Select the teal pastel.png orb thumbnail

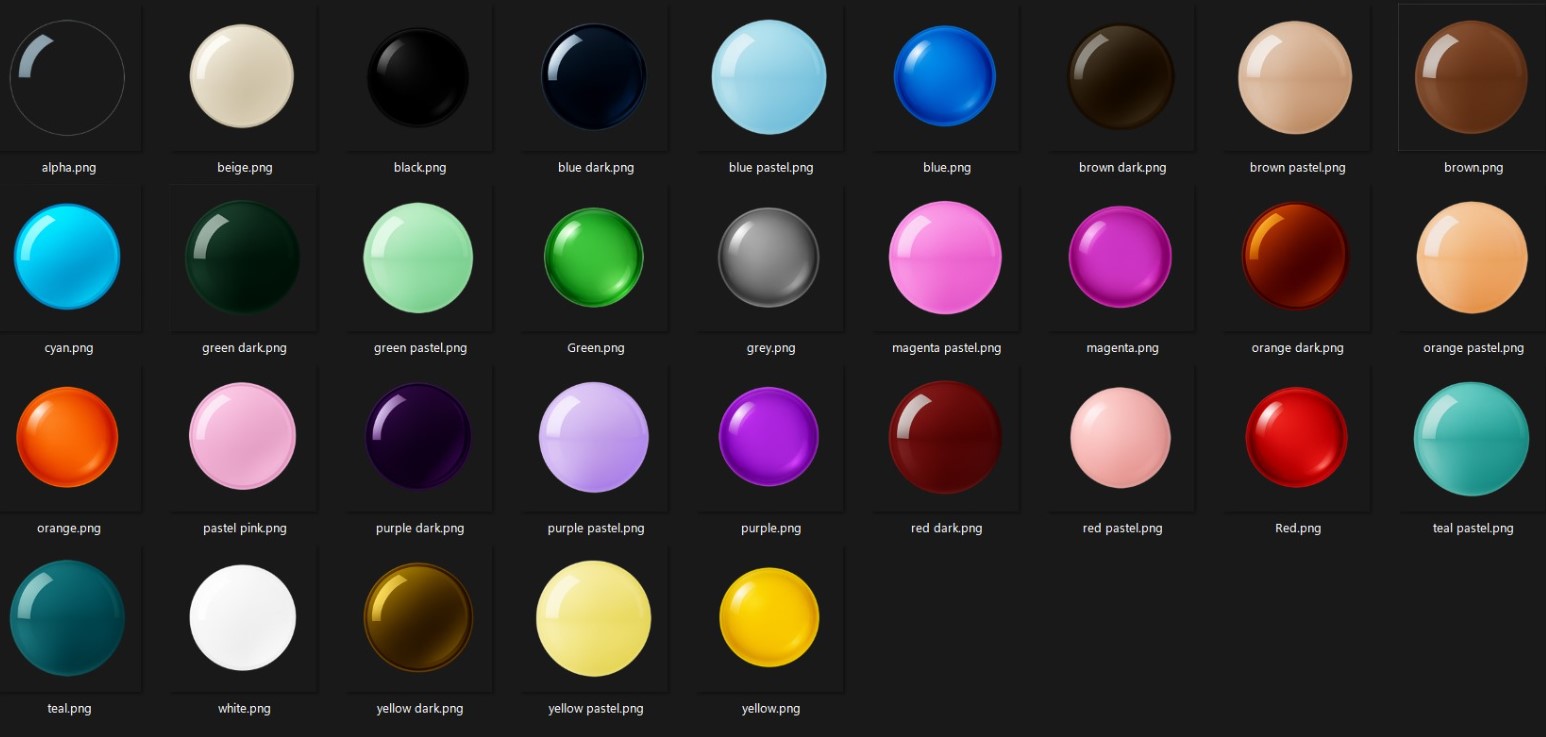point(1471,437)
